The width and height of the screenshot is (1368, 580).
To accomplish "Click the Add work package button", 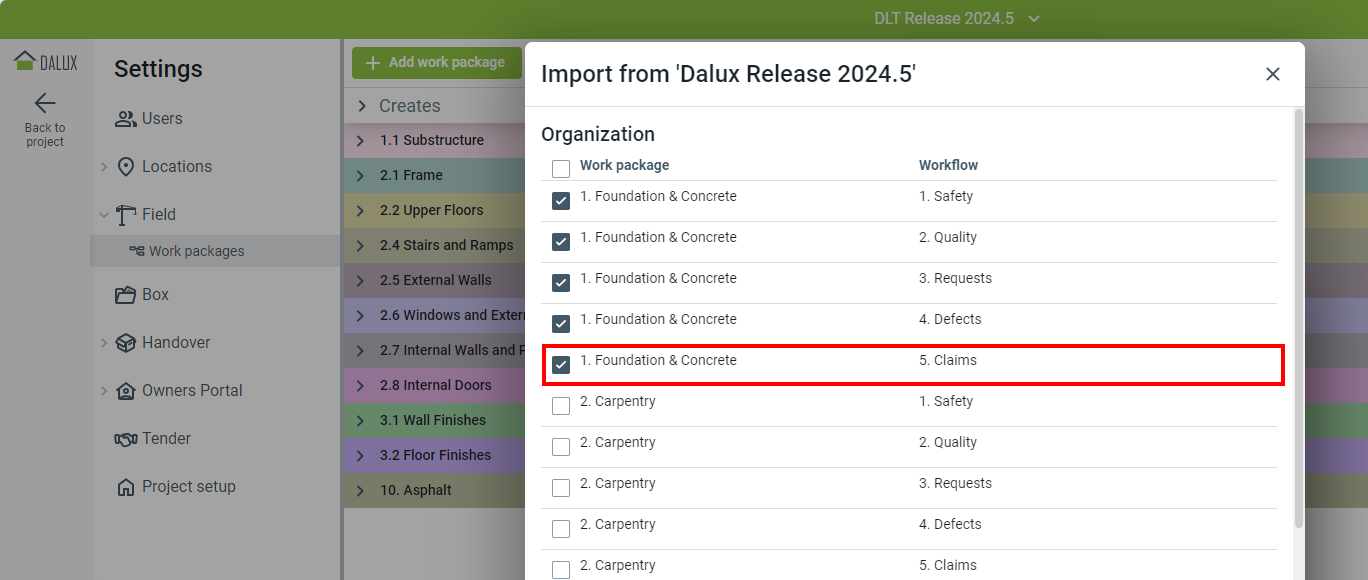I will point(436,63).
